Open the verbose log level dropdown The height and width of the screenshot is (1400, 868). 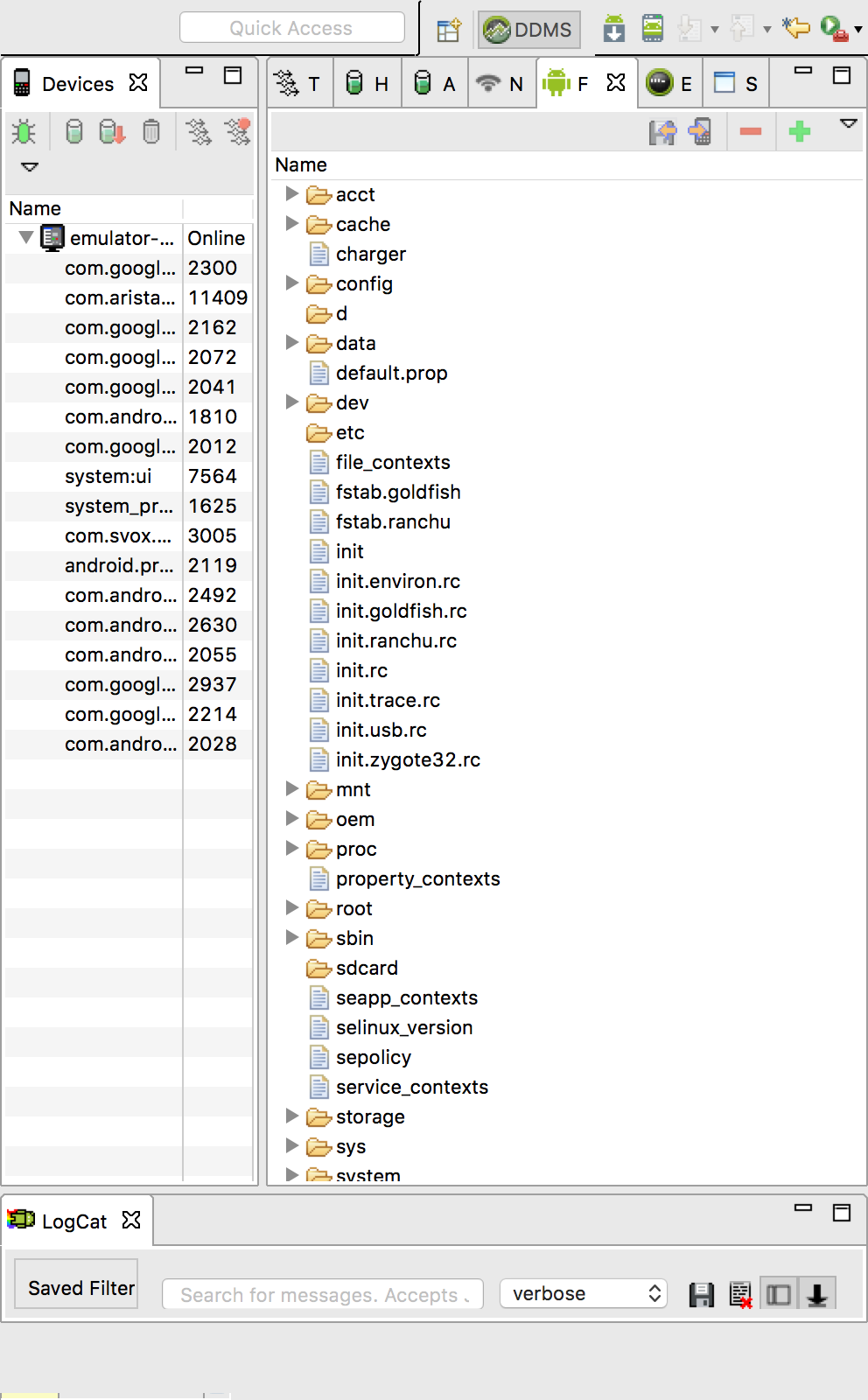point(584,1293)
